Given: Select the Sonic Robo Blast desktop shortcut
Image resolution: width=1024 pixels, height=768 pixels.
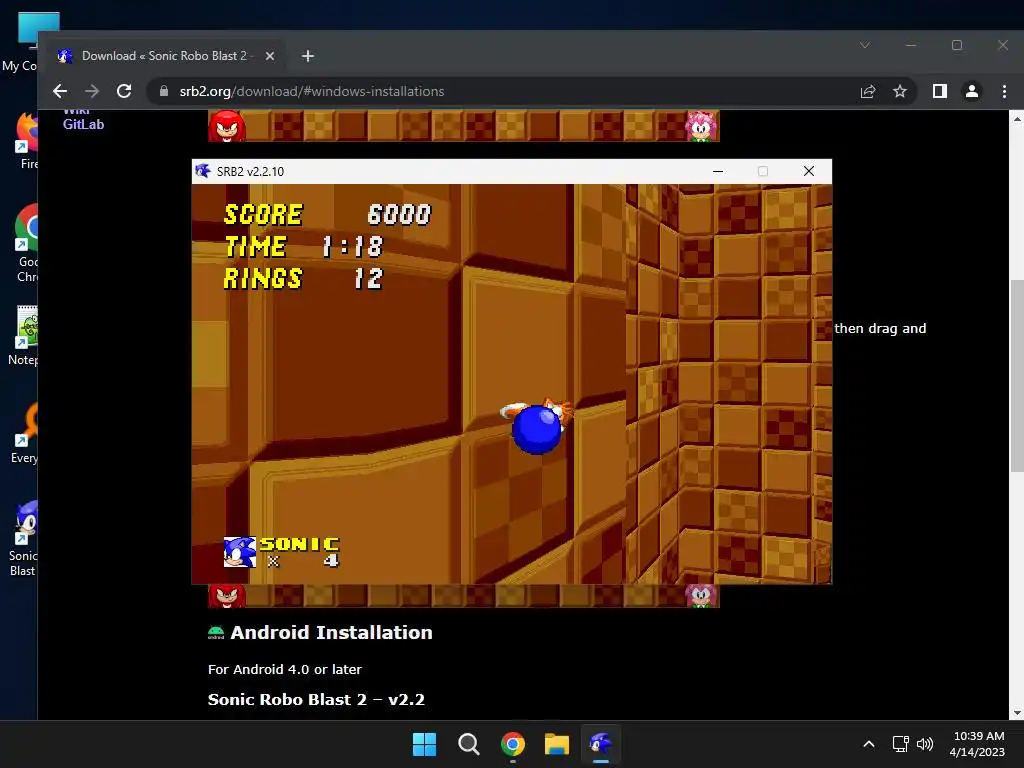Looking at the screenshot, I should point(24,538).
